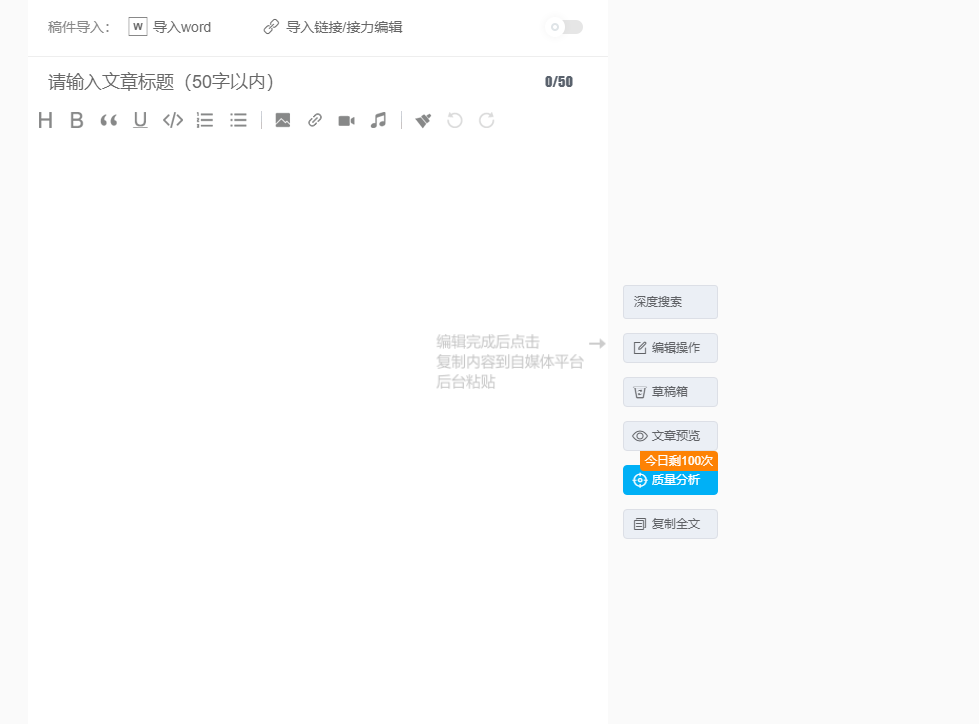
Task: Apply underline formatting
Action: tap(140, 120)
